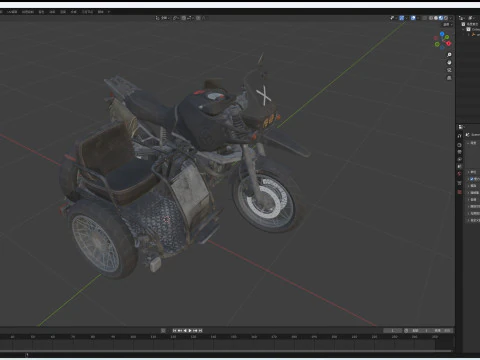Open the gizmo options dropdown arrow

tap(406, 18)
